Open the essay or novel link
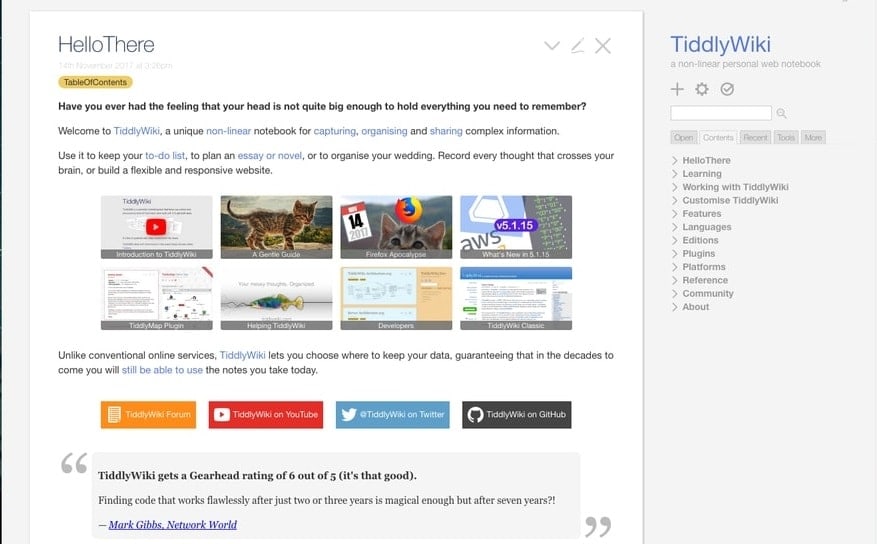Viewport: 877px width, 544px height. tap(270, 155)
